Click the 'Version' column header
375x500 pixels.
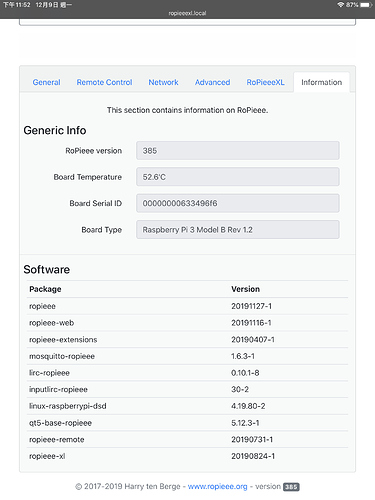(245, 289)
